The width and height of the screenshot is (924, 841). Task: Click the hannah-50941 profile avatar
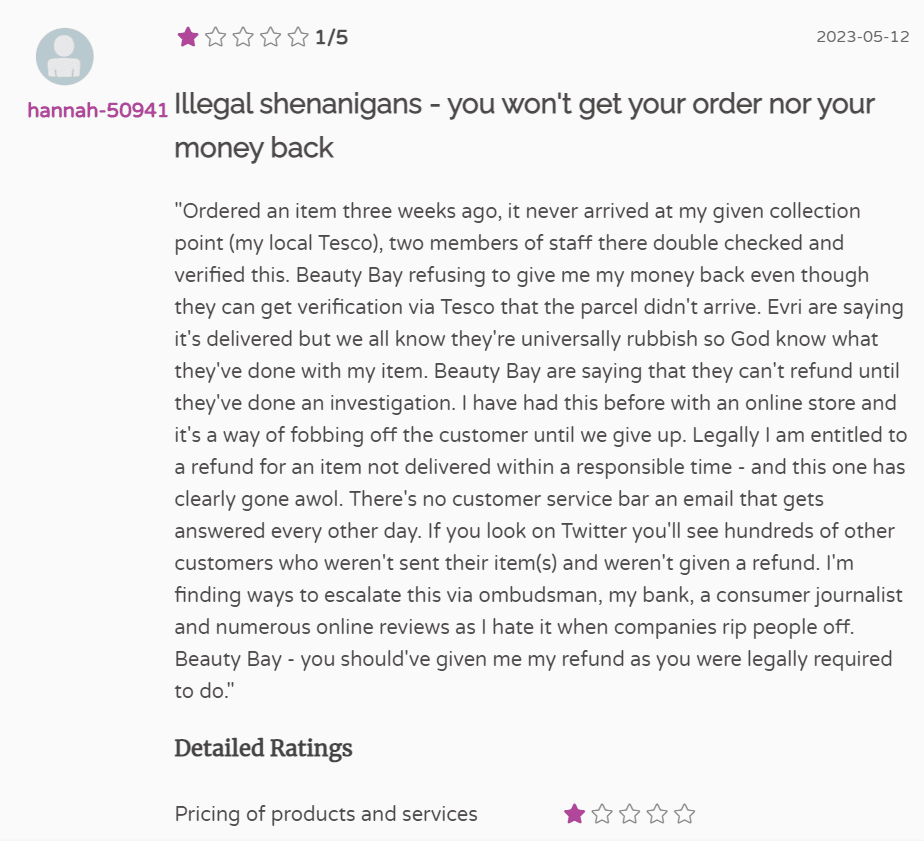(x=64, y=56)
